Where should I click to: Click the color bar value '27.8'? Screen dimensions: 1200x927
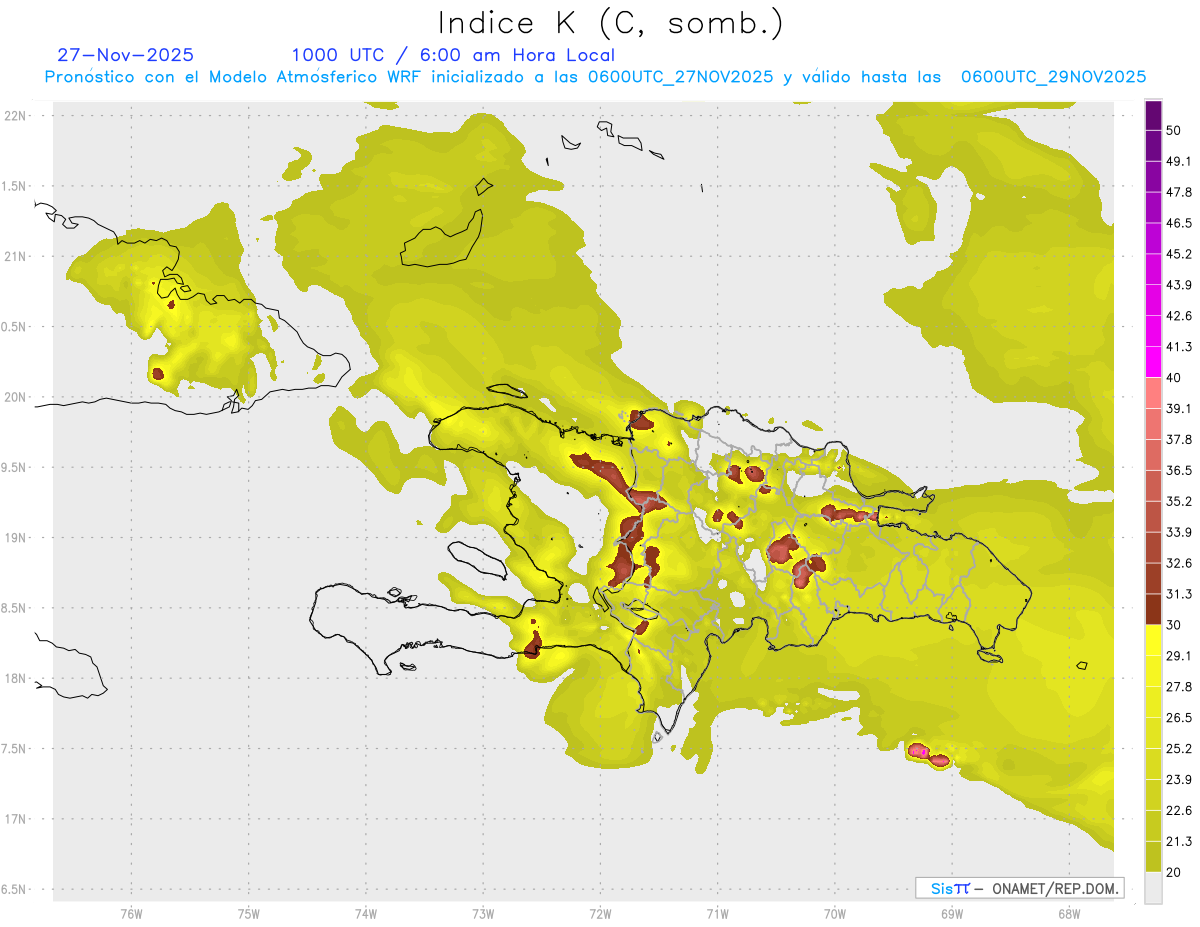(1179, 686)
